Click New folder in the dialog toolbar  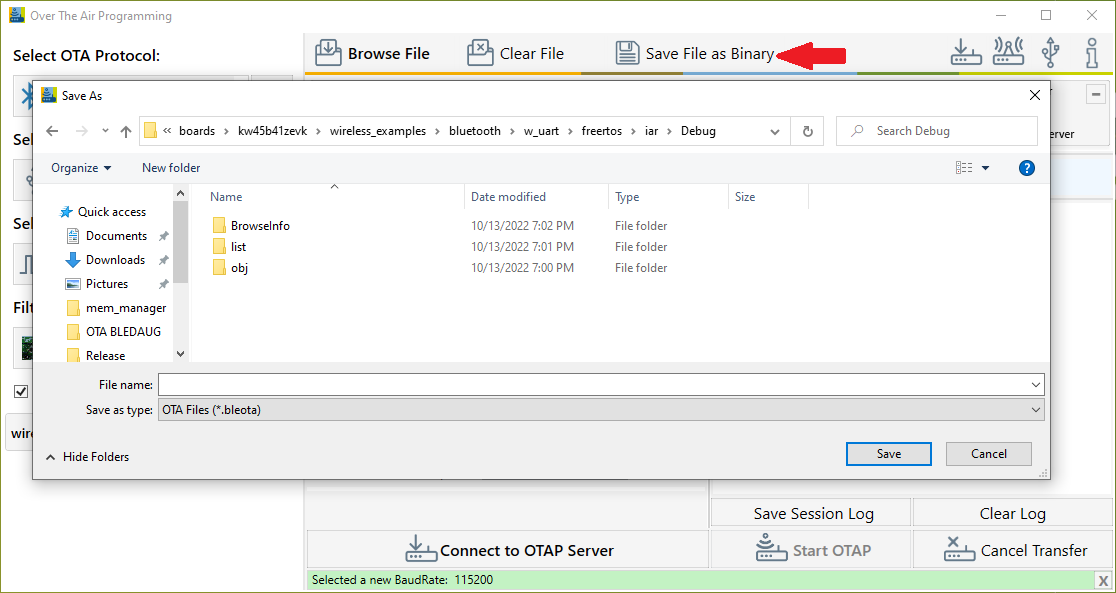tap(171, 168)
